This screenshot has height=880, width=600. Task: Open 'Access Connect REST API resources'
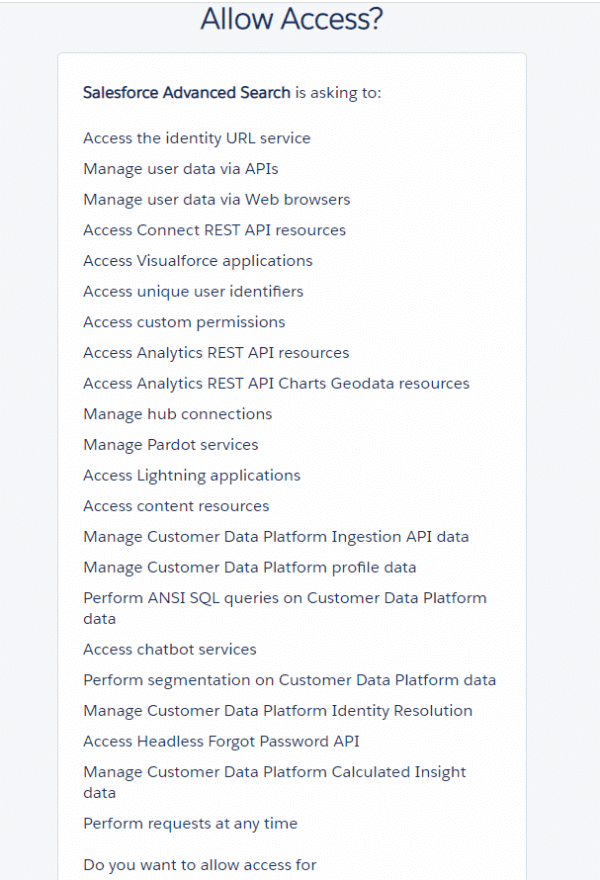pyautogui.click(x=214, y=230)
